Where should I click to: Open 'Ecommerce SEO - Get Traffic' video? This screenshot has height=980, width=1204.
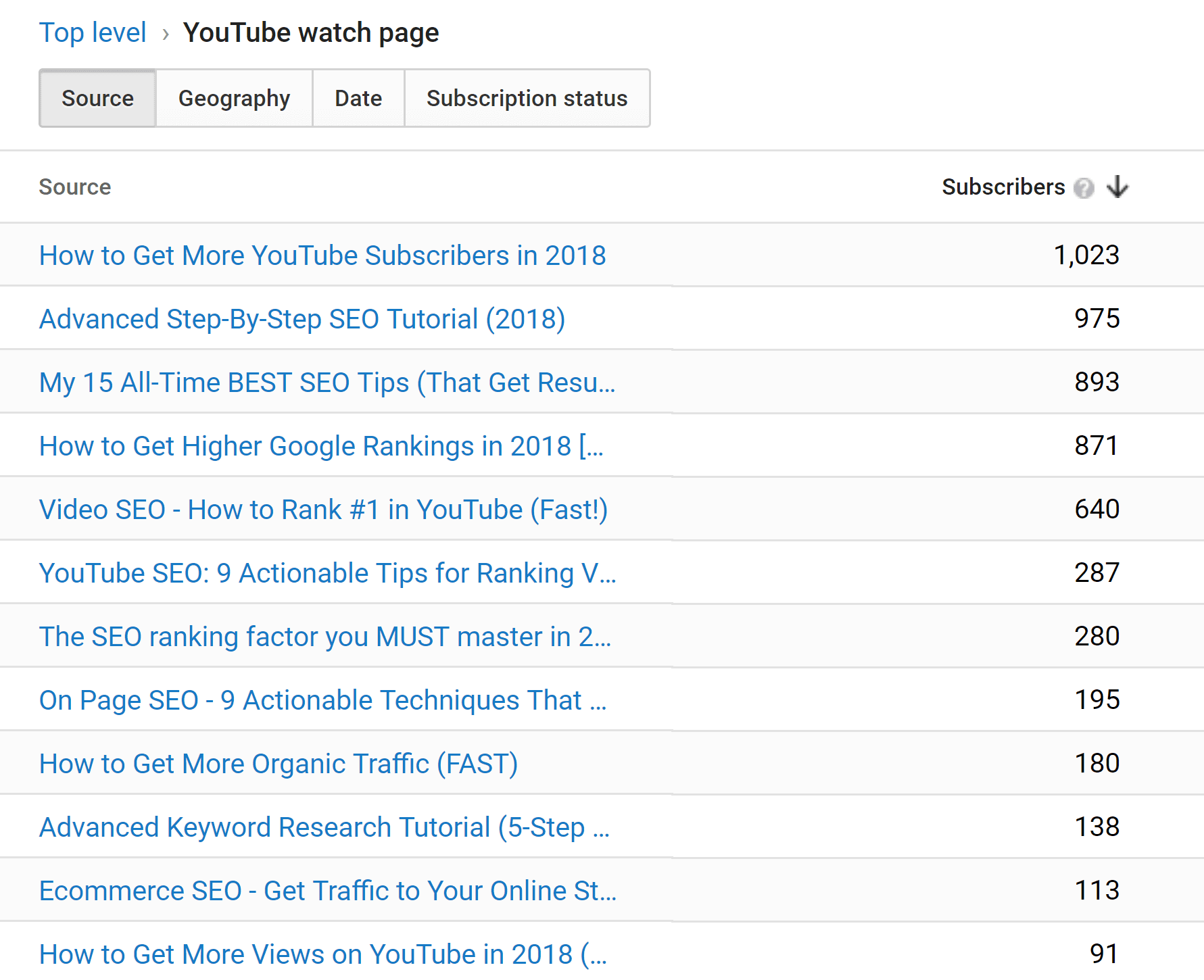coord(328,891)
